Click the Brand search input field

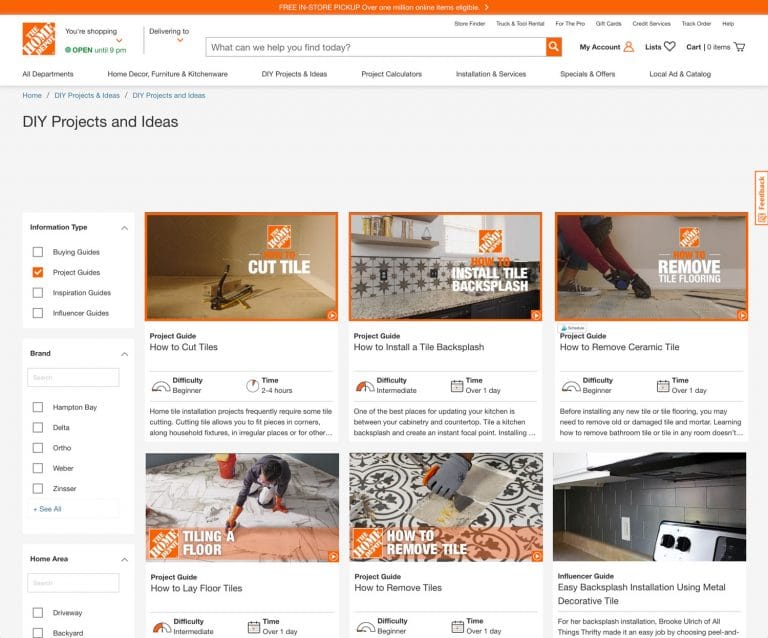tap(74, 378)
